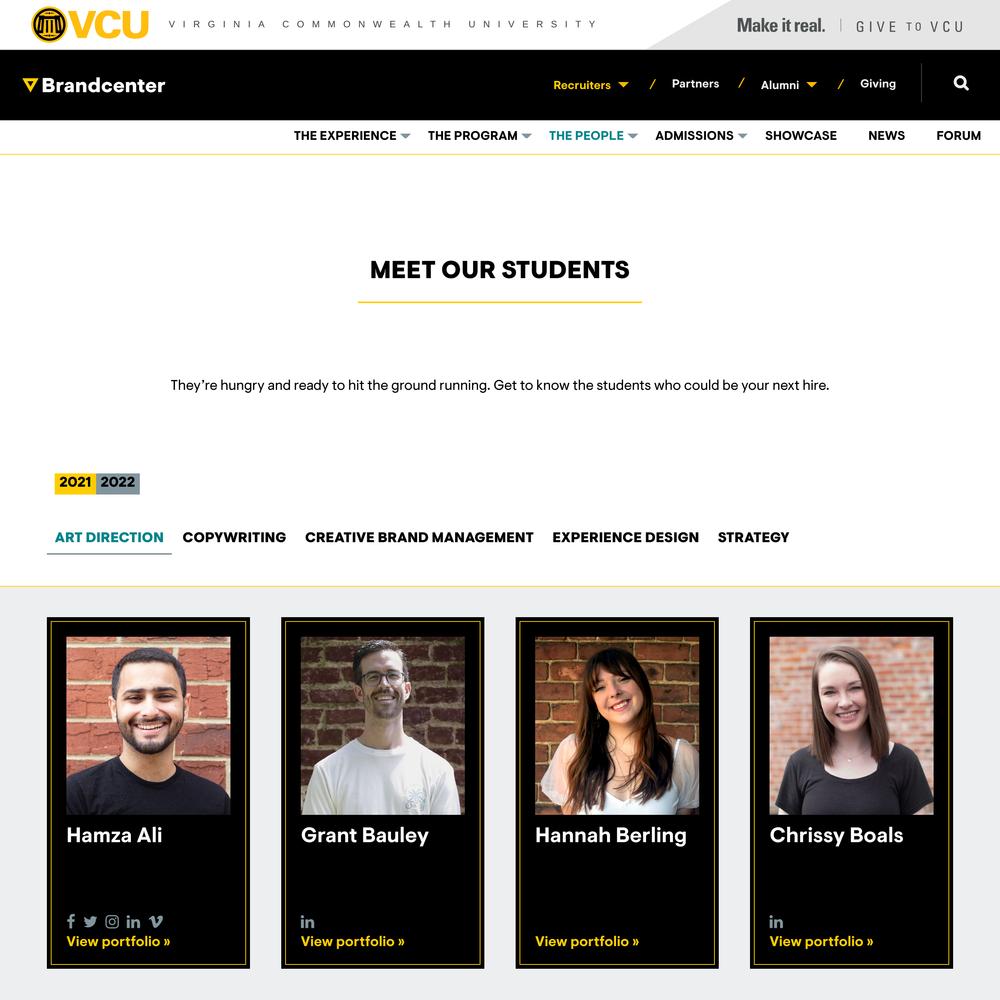The image size is (1000, 1000).
Task: Open Hamza Ali's LinkedIn icon
Action: [x=133, y=922]
